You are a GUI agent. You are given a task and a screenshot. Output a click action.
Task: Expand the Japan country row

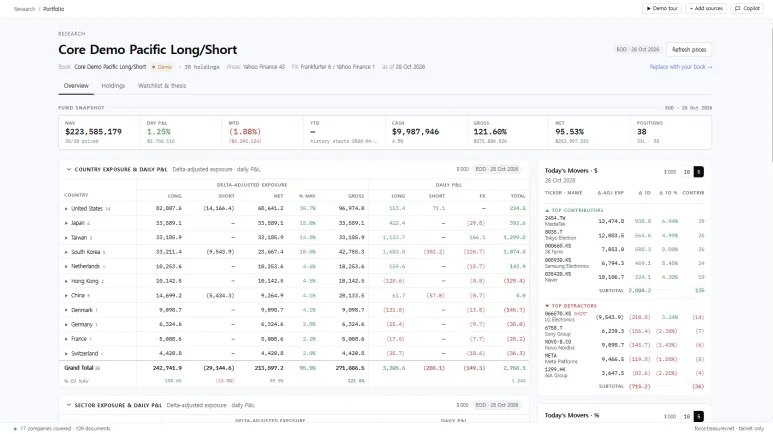coord(66,223)
